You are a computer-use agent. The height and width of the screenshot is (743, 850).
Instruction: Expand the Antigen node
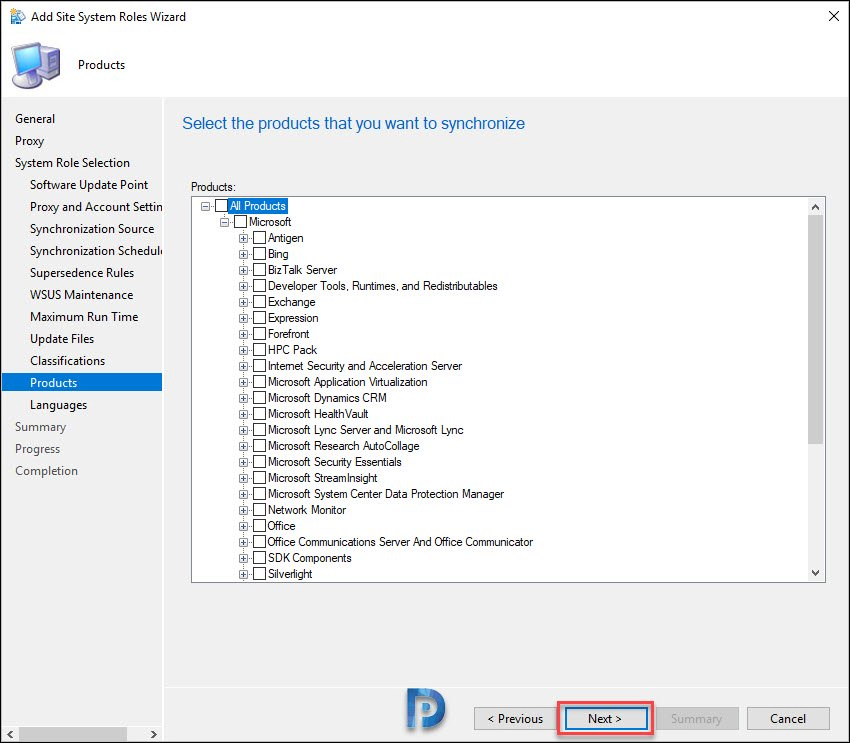(243, 238)
